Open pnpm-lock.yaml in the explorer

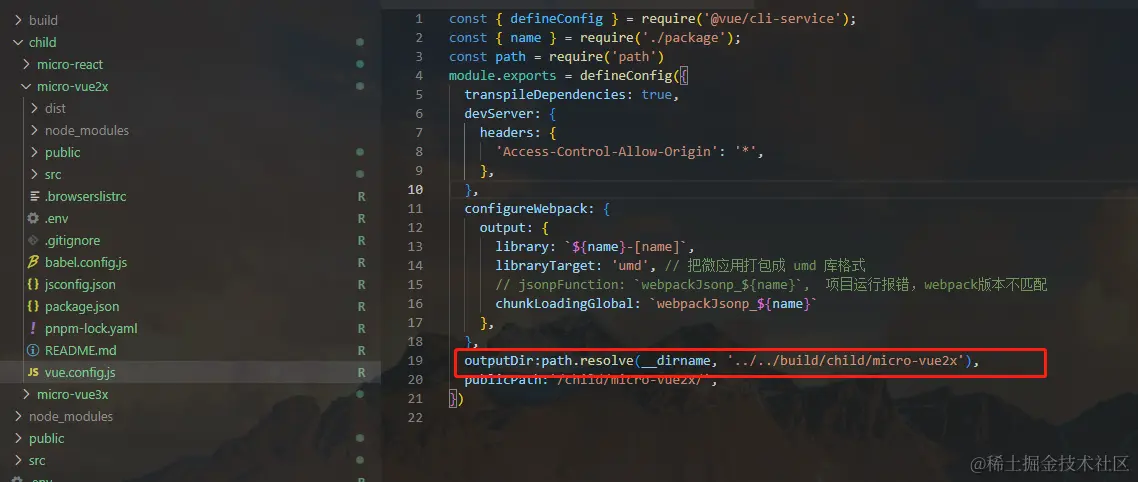91,328
